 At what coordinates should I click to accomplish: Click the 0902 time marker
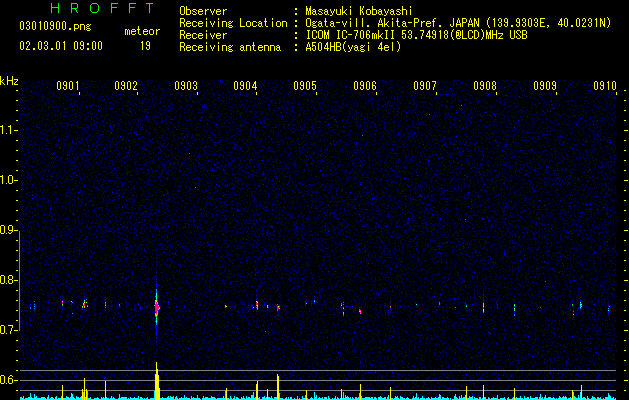(126, 86)
